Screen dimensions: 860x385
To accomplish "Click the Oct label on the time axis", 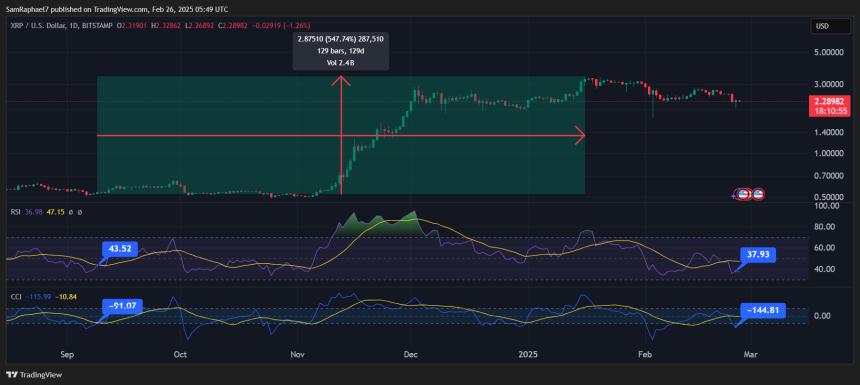I will pos(180,354).
